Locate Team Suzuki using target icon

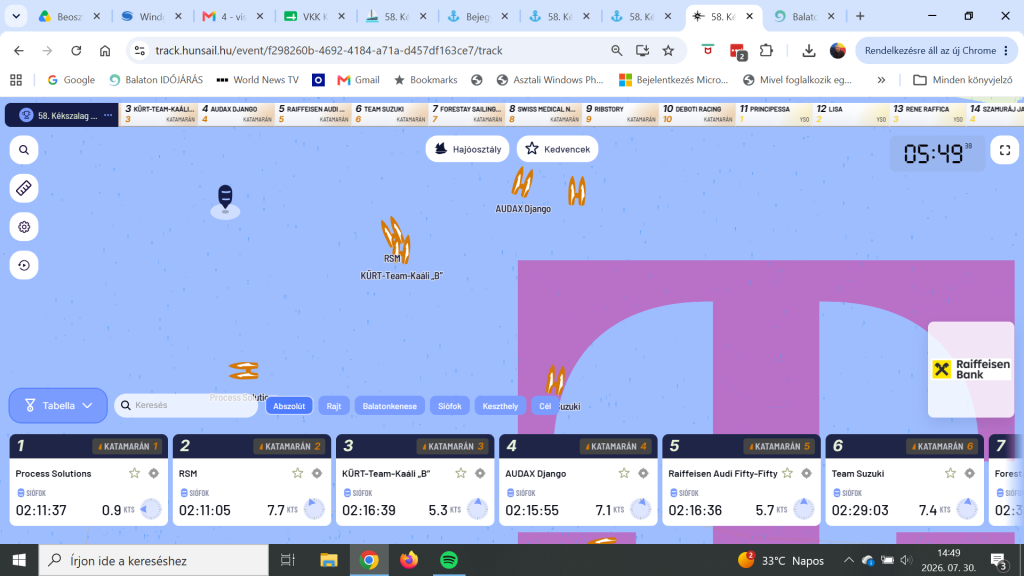click(x=970, y=473)
